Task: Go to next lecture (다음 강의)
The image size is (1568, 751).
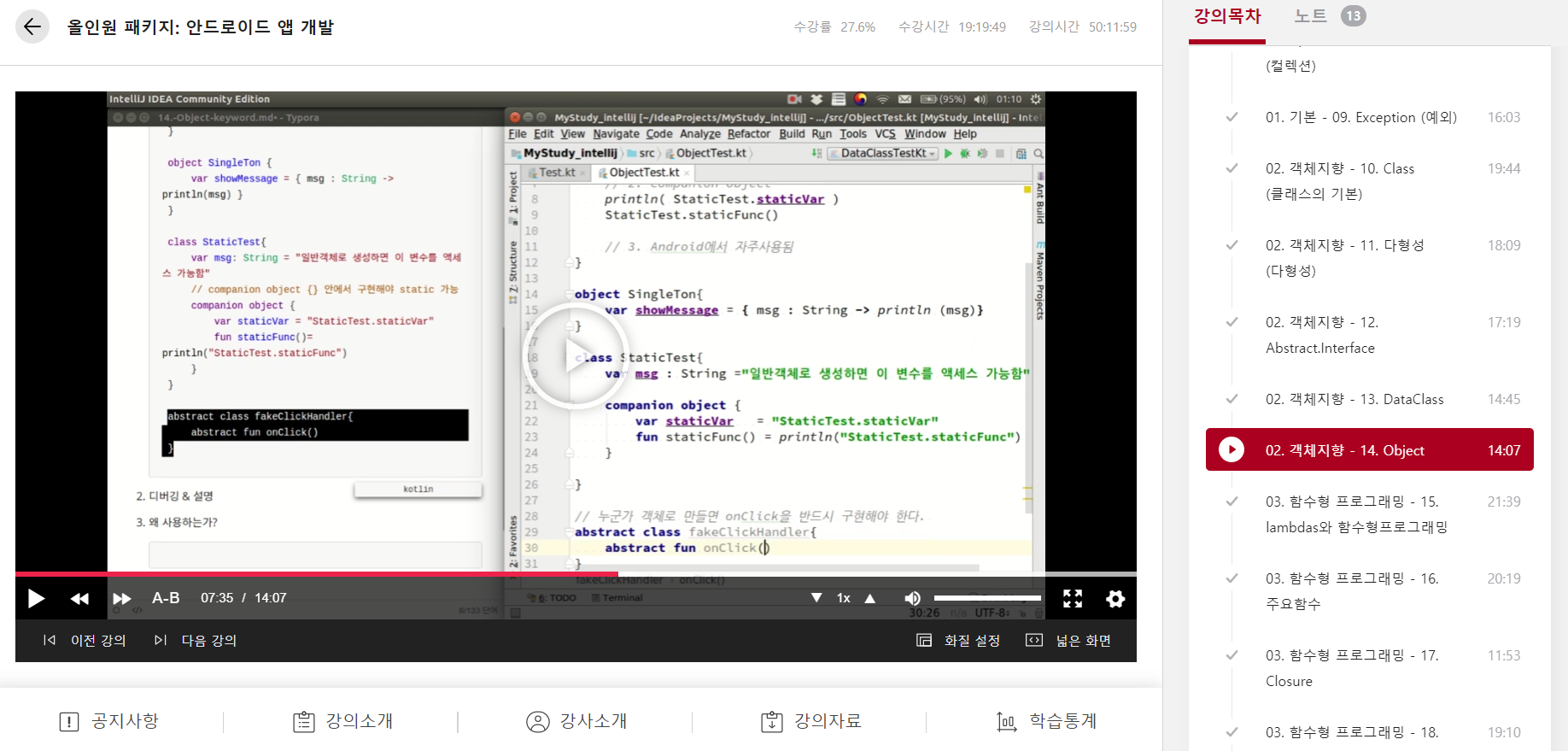Action: tap(196, 641)
